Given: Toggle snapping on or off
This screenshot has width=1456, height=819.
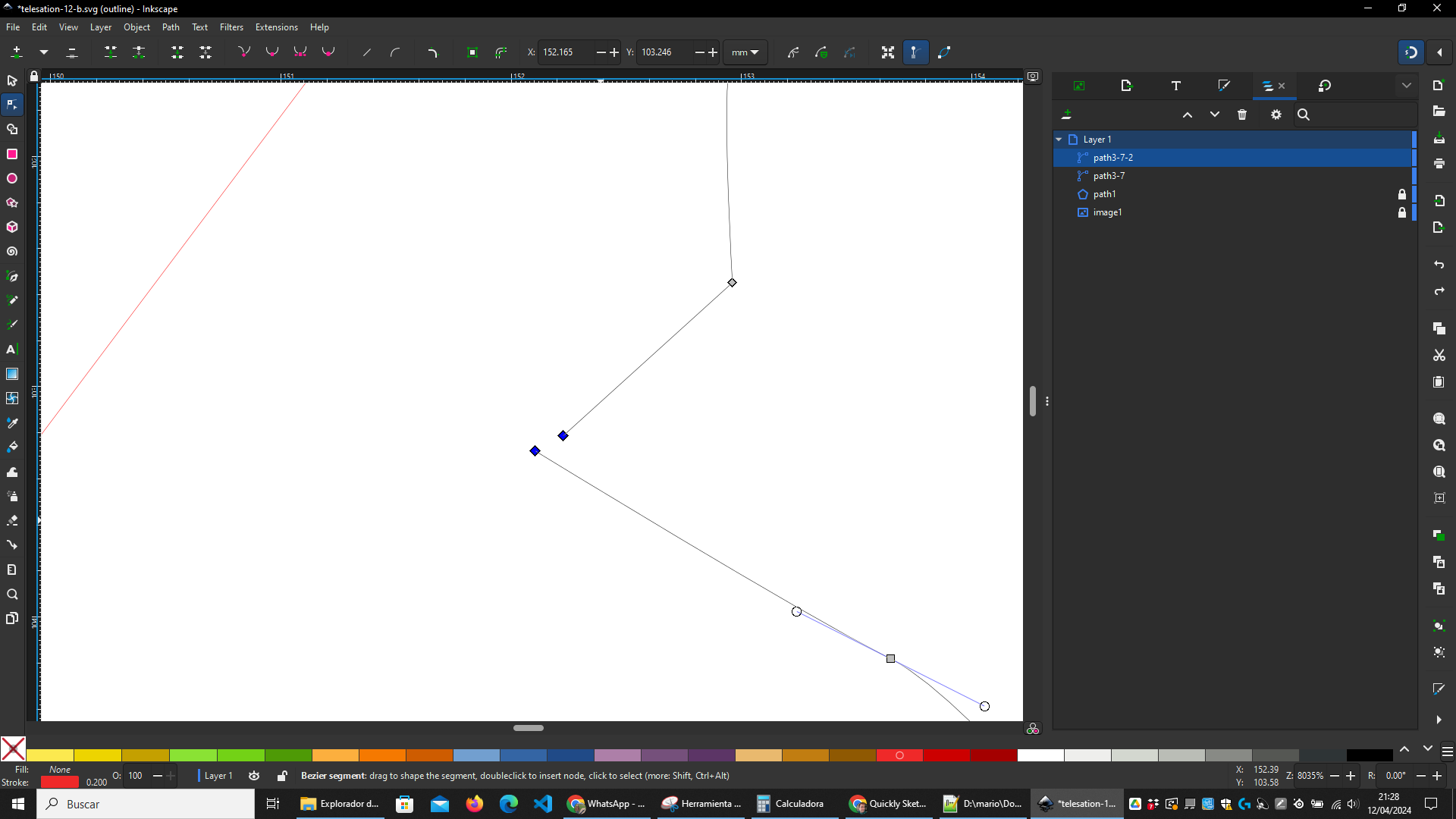Looking at the screenshot, I should coord(1411,52).
